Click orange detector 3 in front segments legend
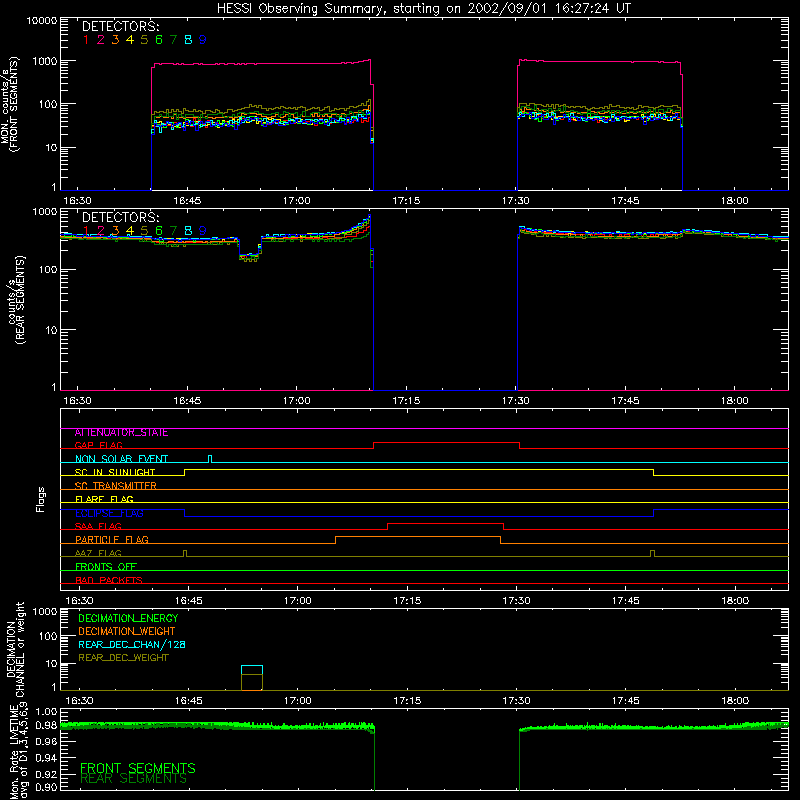 [115, 39]
